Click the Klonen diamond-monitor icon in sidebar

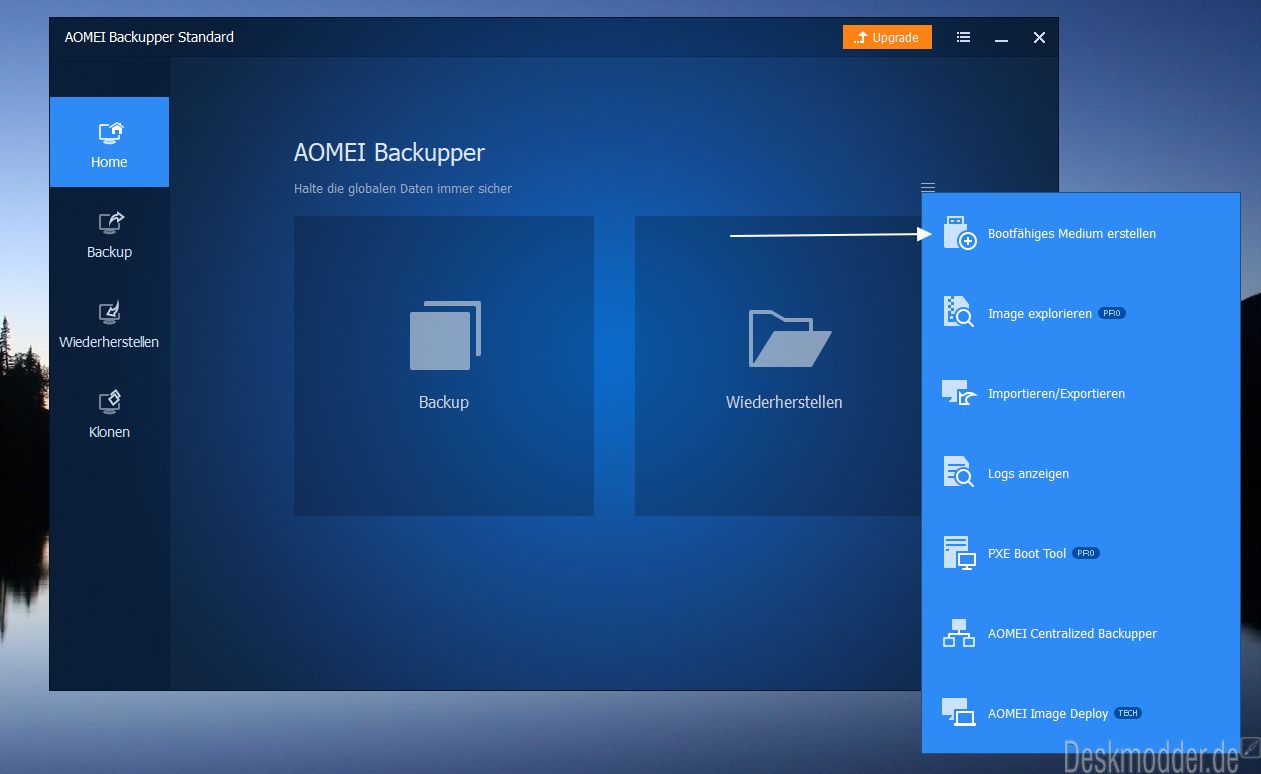pyautogui.click(x=109, y=402)
